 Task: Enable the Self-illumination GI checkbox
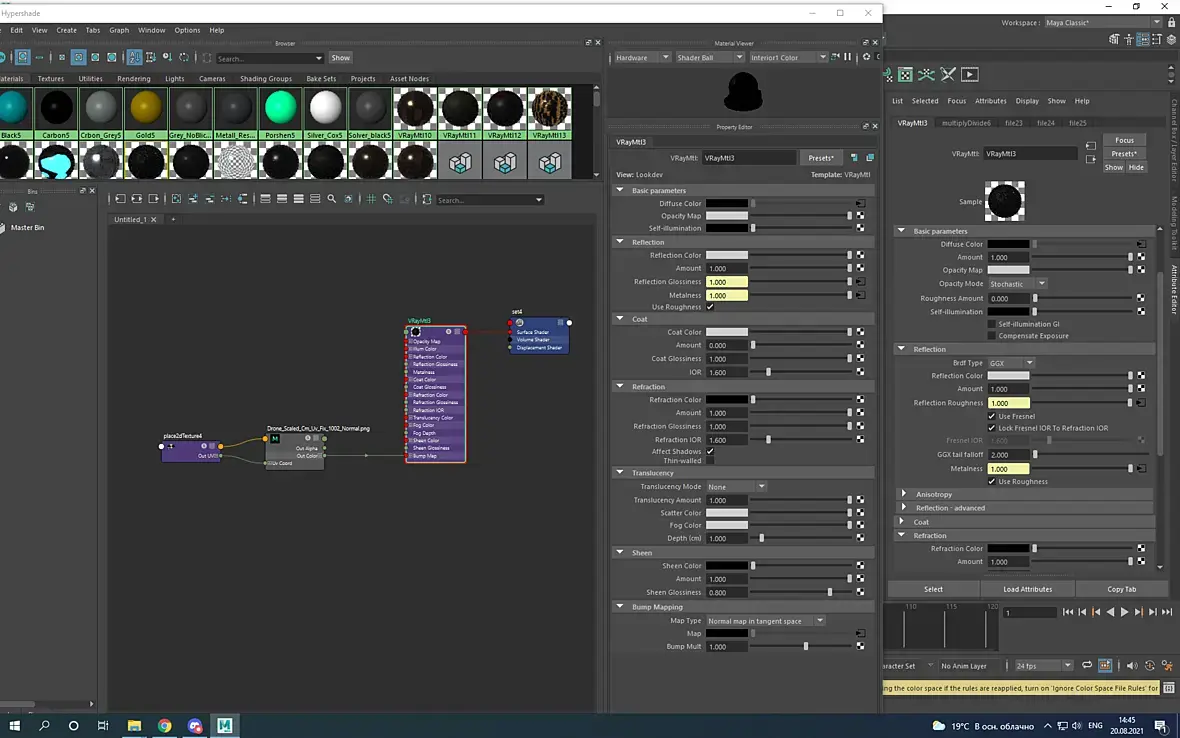tap(991, 324)
